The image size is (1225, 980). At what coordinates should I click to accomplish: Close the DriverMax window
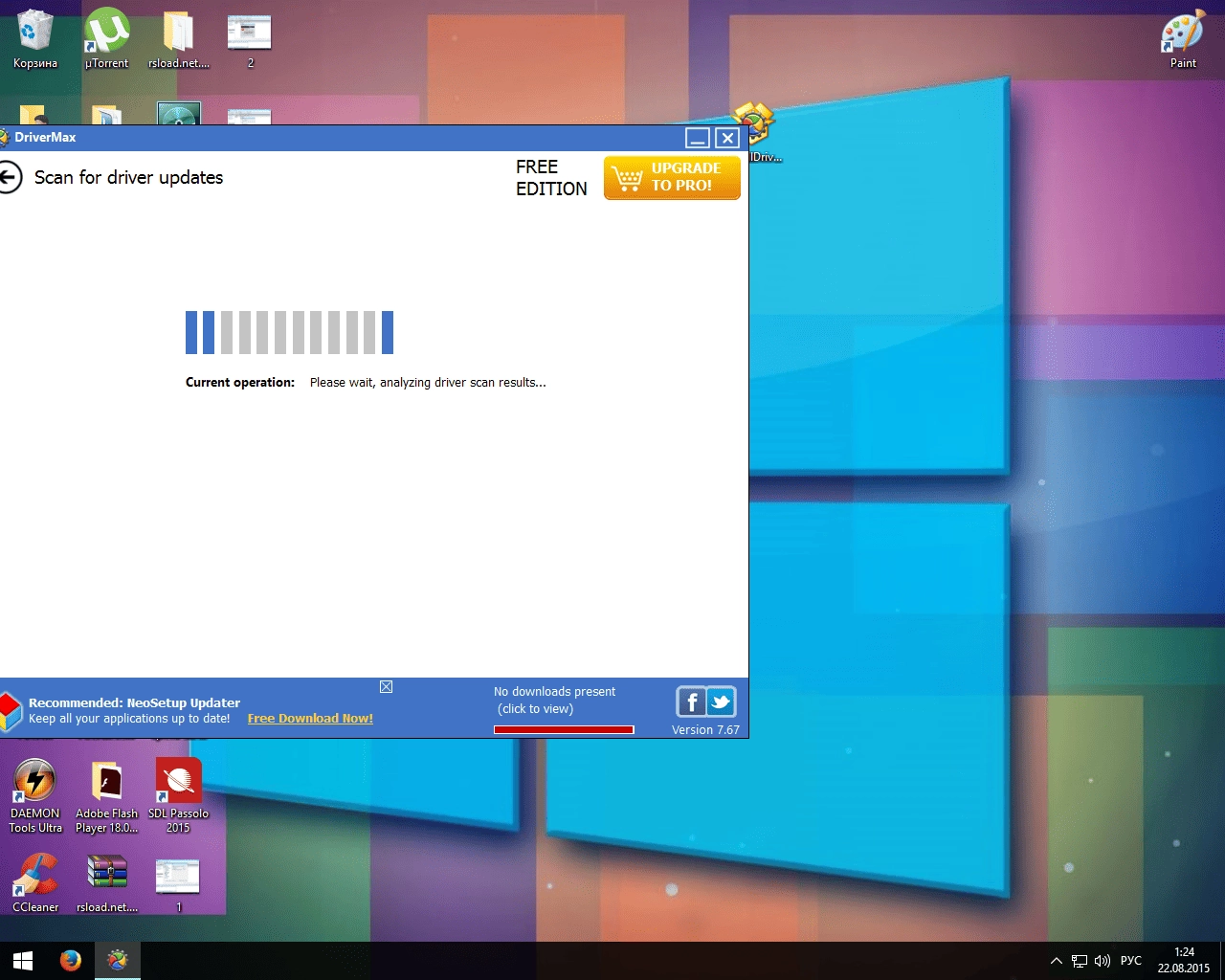pos(727,138)
